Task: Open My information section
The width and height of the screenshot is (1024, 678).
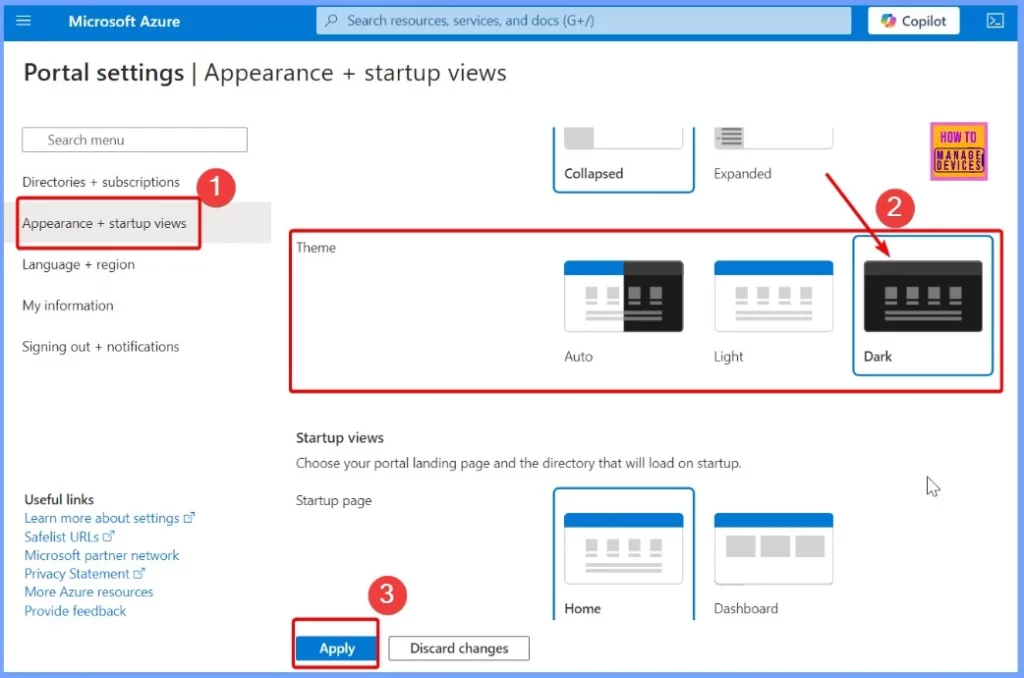Action: [68, 306]
